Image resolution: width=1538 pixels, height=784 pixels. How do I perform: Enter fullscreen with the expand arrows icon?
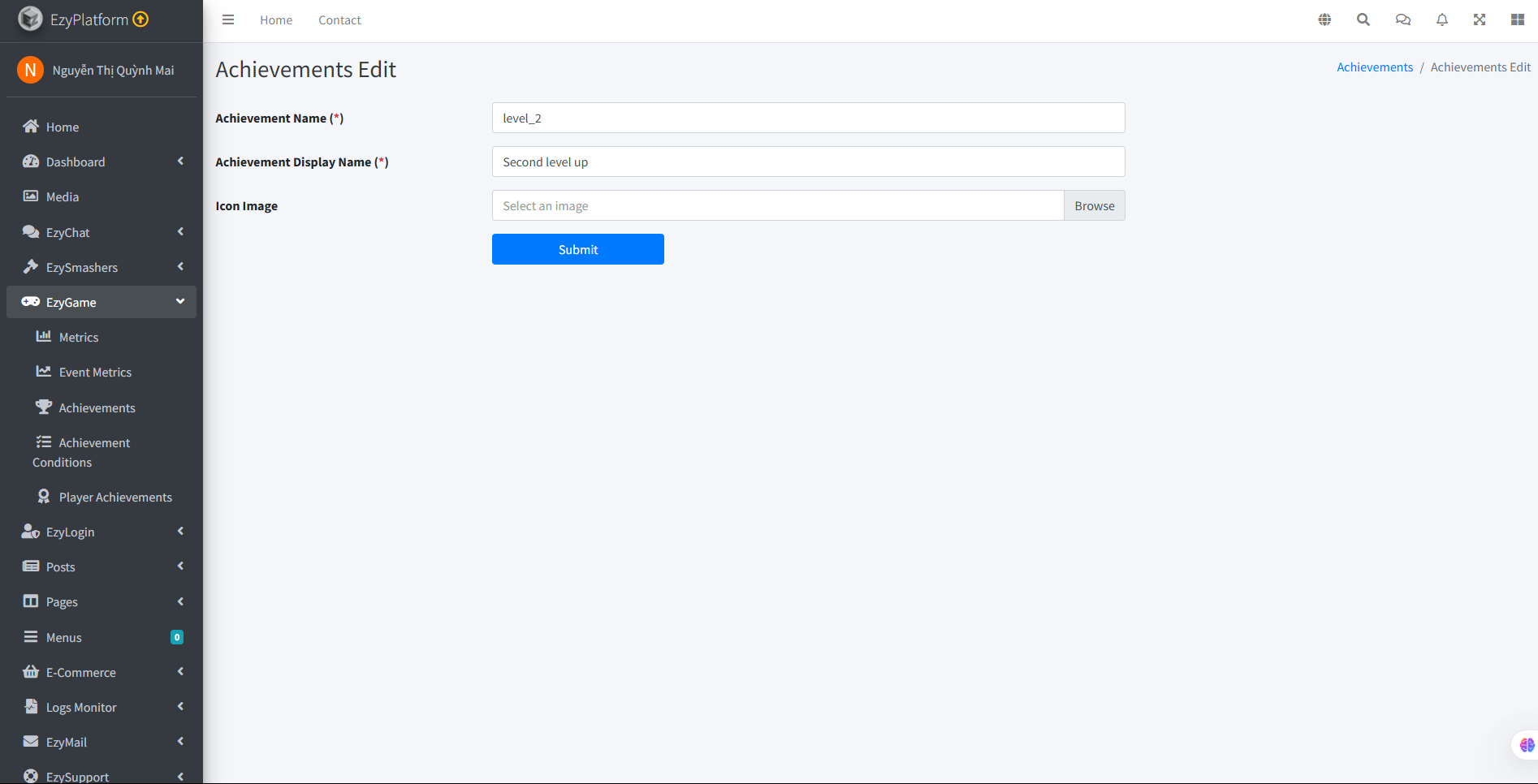coord(1480,19)
